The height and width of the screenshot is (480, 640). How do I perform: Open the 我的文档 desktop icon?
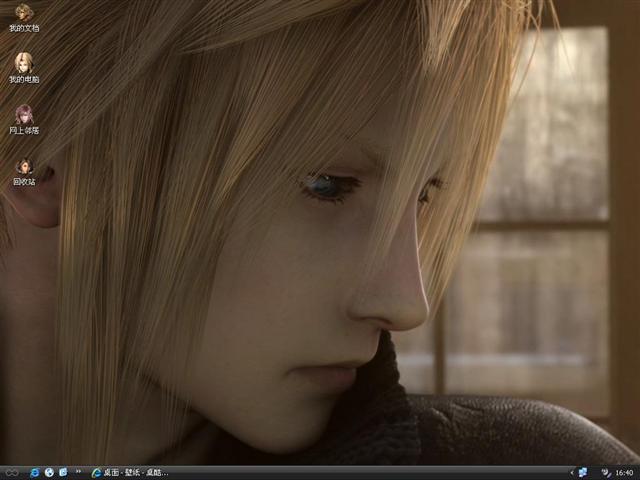click(24, 18)
